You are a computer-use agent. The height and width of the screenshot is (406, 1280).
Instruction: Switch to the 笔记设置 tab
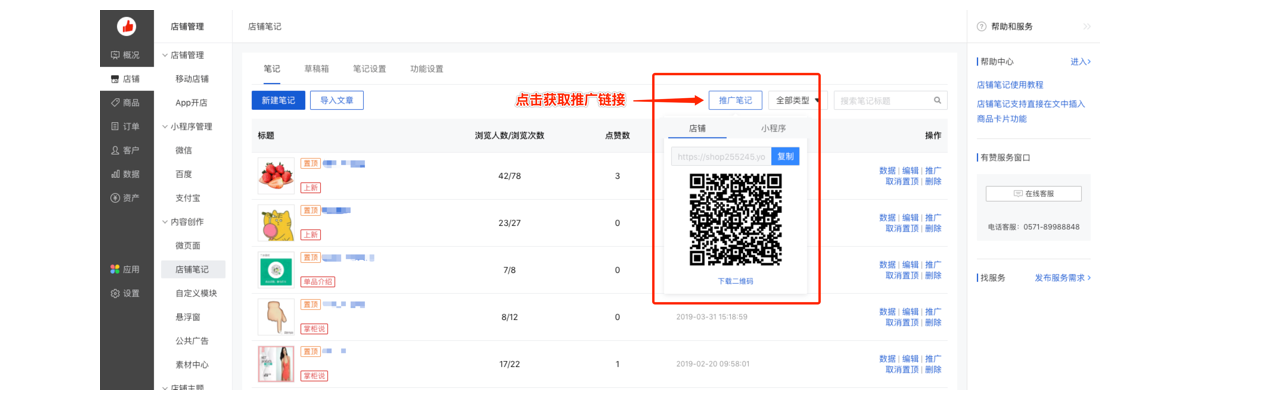click(369, 69)
